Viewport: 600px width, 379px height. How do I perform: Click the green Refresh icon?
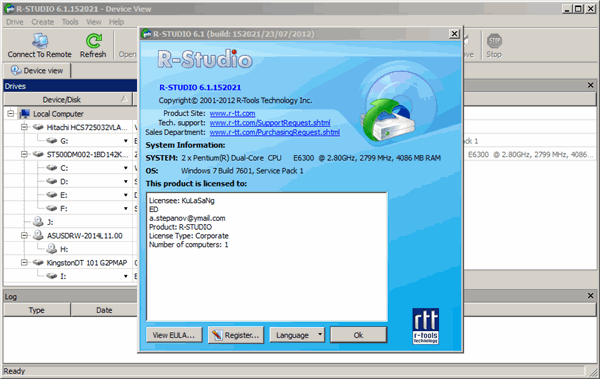[93, 41]
